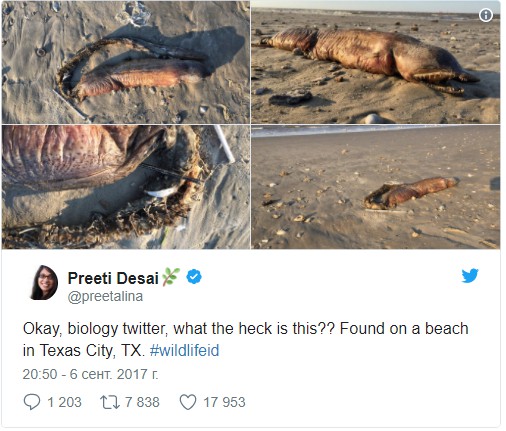Click the tweet text body
The image size is (506, 431).
click(x=246, y=340)
